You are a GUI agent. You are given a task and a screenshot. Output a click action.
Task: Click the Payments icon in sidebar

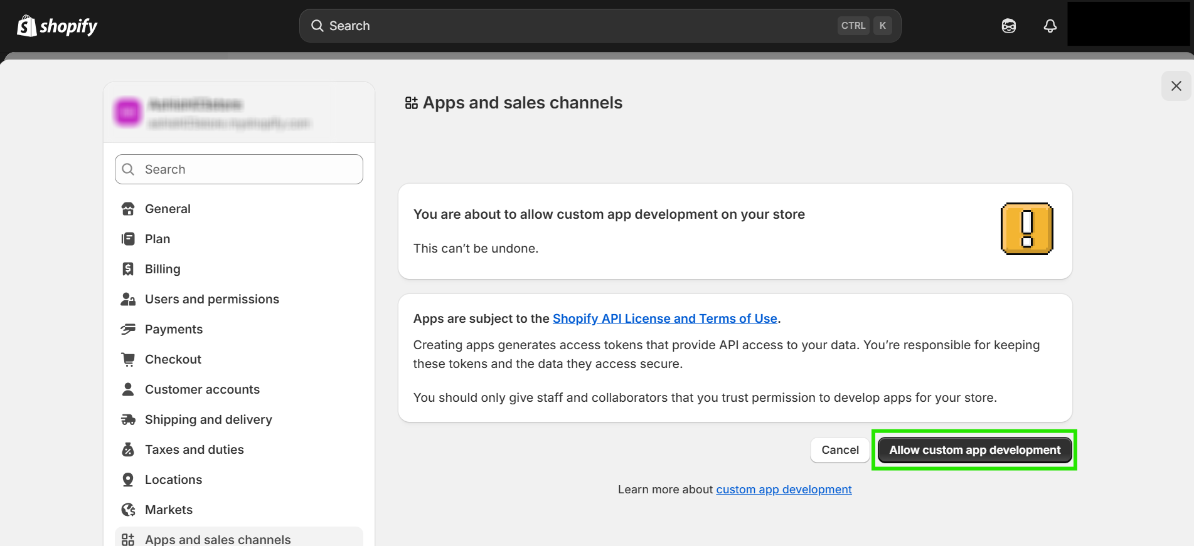click(x=128, y=329)
